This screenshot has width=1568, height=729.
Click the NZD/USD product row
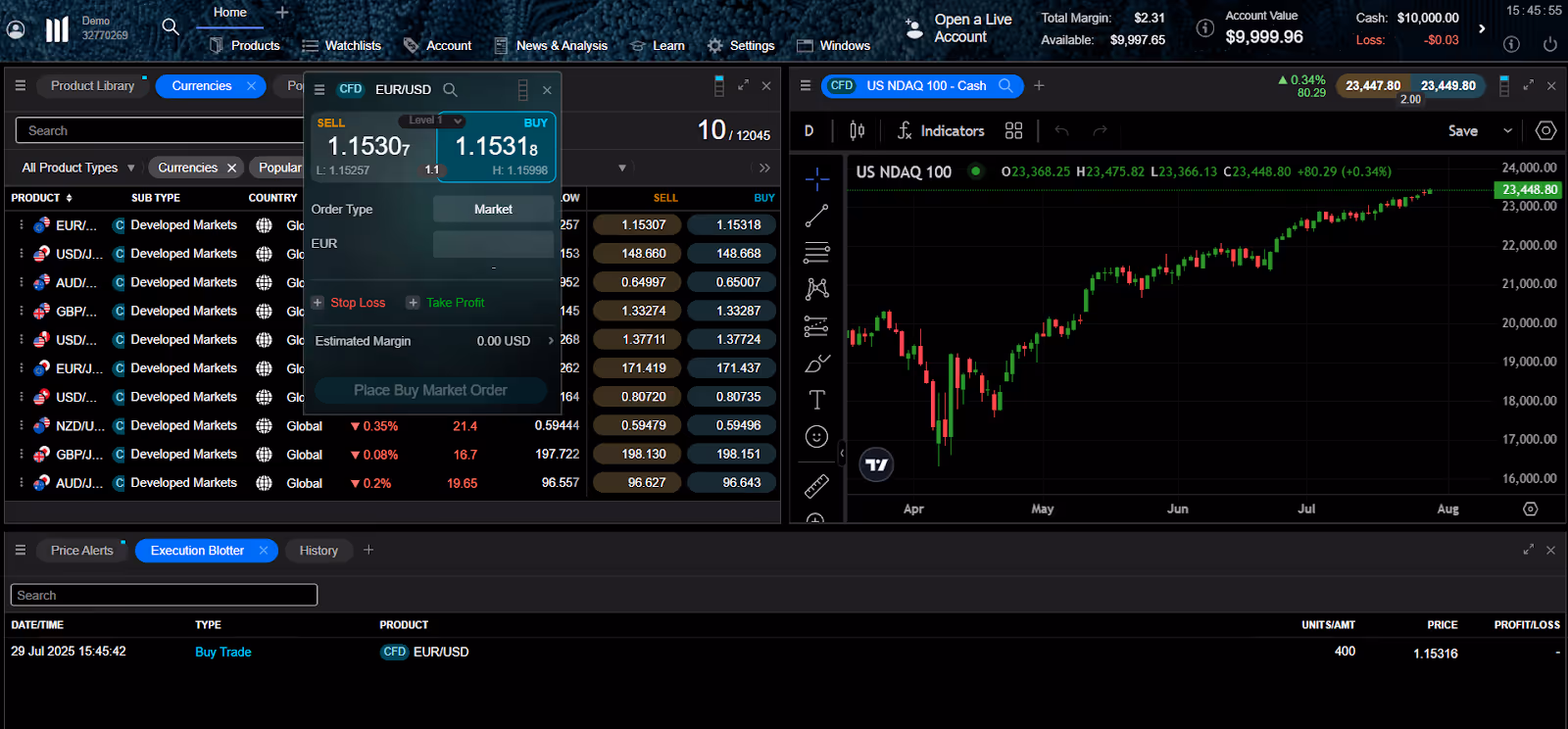(392, 426)
